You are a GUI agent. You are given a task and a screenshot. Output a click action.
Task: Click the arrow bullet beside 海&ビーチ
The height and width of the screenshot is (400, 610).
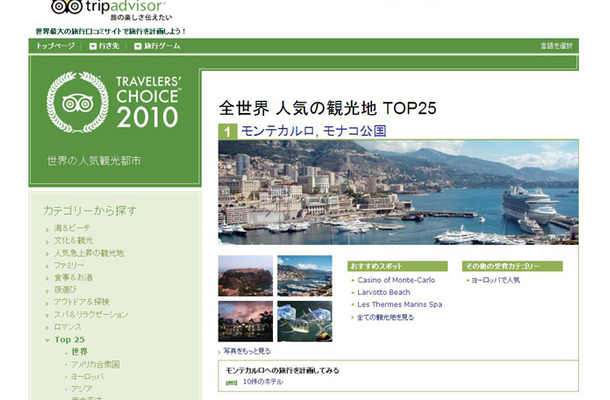click(x=47, y=230)
